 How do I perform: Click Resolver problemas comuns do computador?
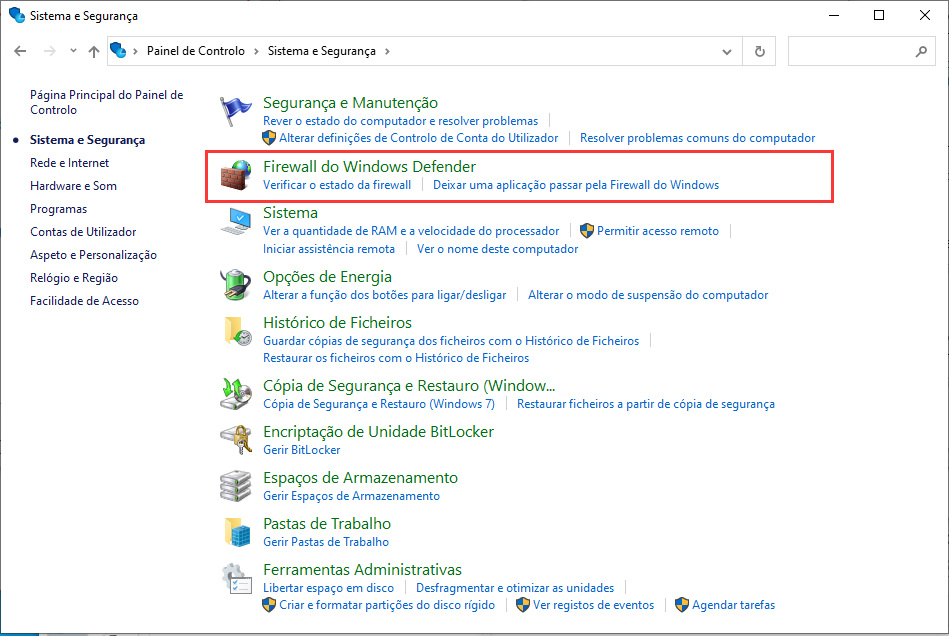point(697,138)
